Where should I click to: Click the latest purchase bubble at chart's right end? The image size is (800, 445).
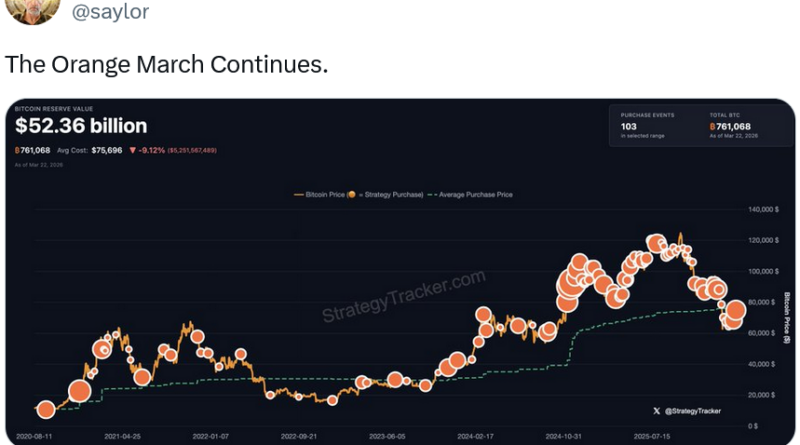click(736, 311)
